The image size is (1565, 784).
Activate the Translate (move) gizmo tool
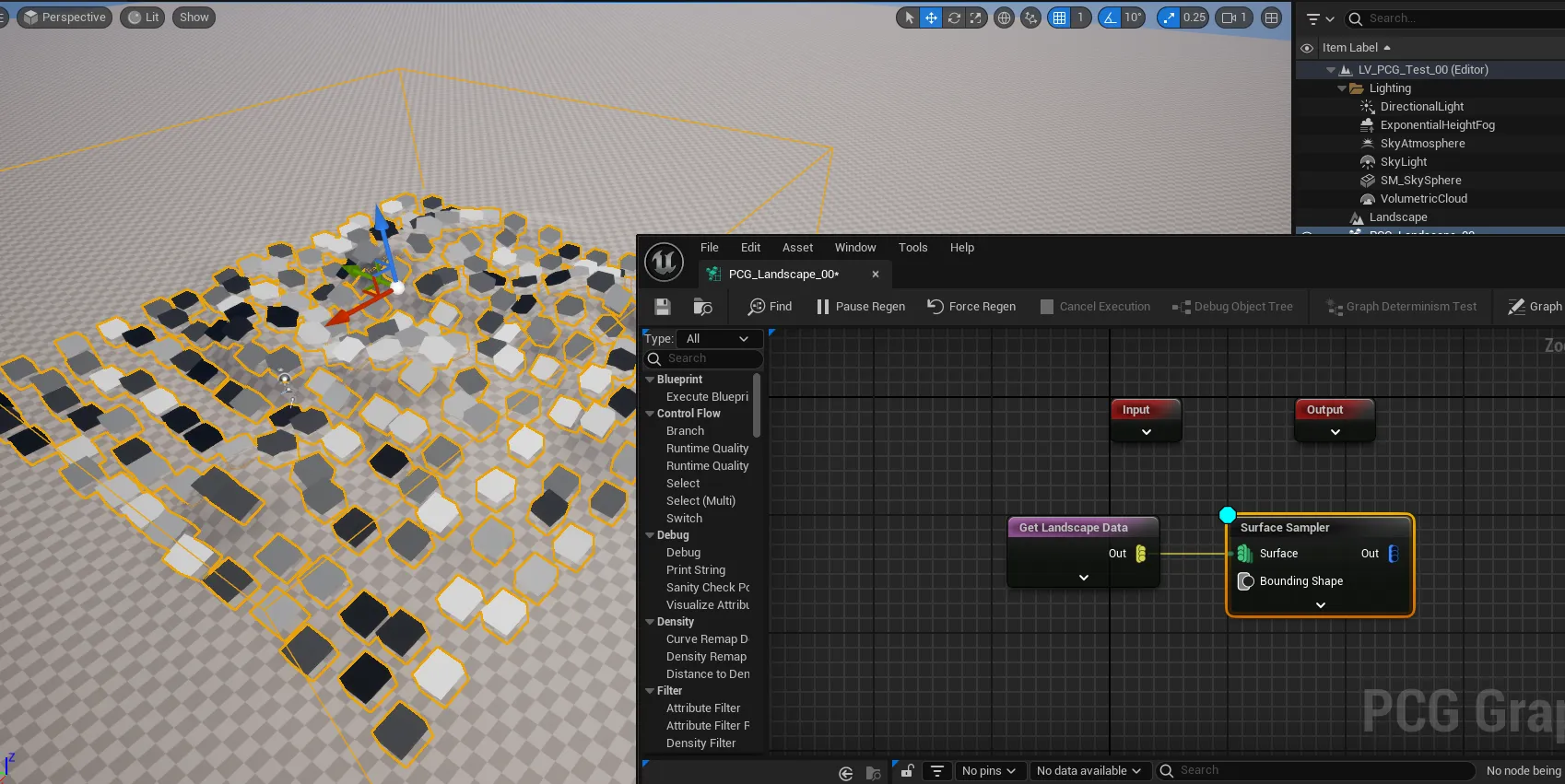click(931, 18)
